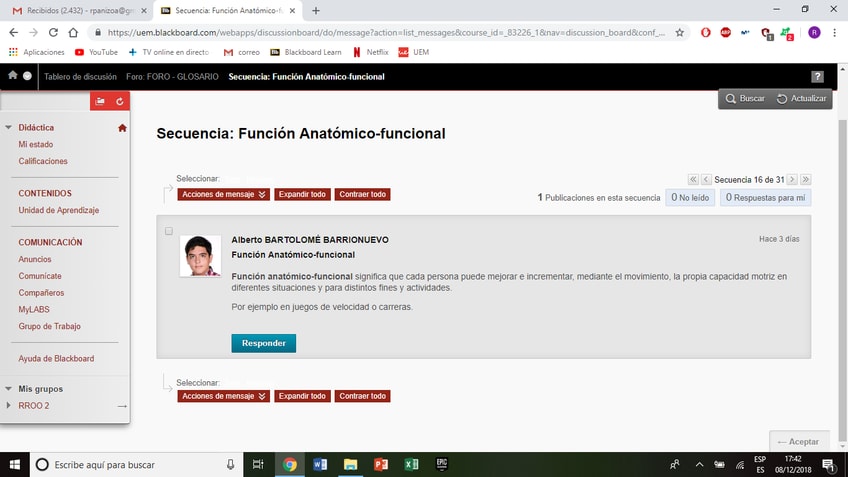Click the Adblock extension icon

pos(726,32)
